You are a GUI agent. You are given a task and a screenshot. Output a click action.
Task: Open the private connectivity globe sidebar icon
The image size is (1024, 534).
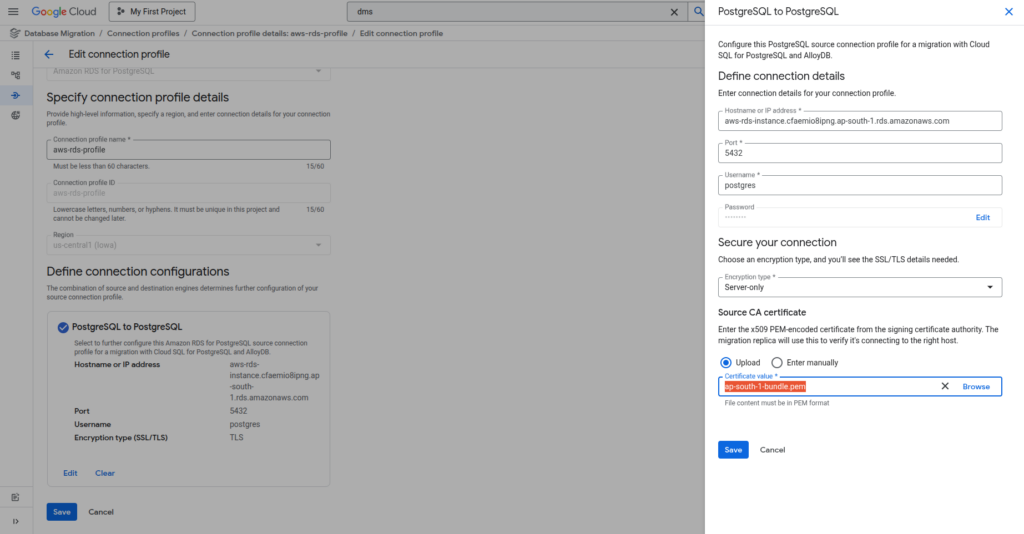[15, 115]
